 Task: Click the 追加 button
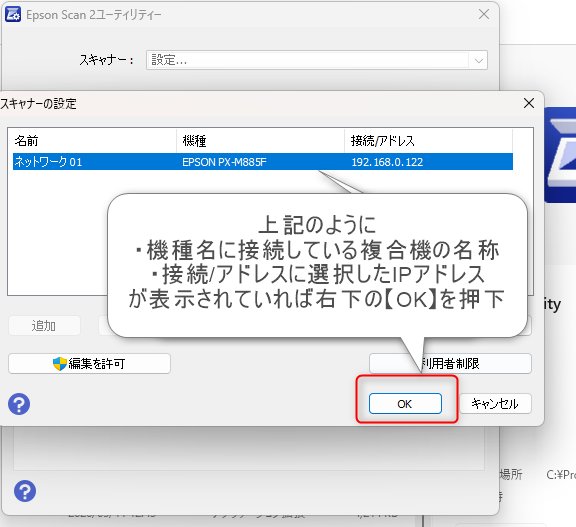click(x=44, y=326)
